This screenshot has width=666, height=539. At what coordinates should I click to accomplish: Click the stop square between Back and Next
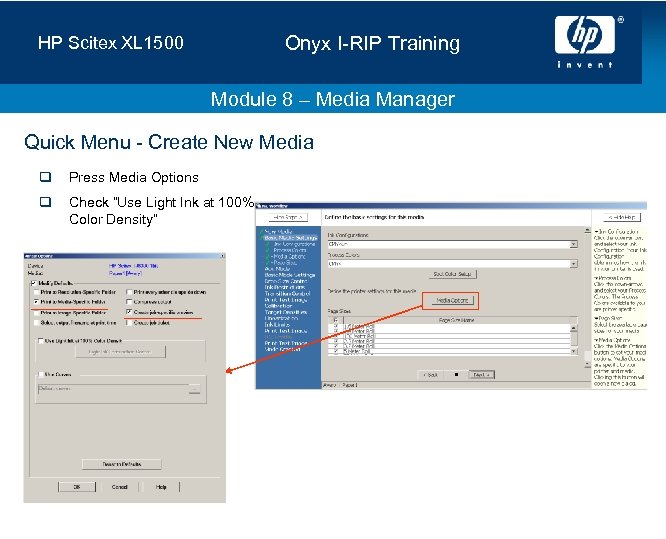click(456, 375)
